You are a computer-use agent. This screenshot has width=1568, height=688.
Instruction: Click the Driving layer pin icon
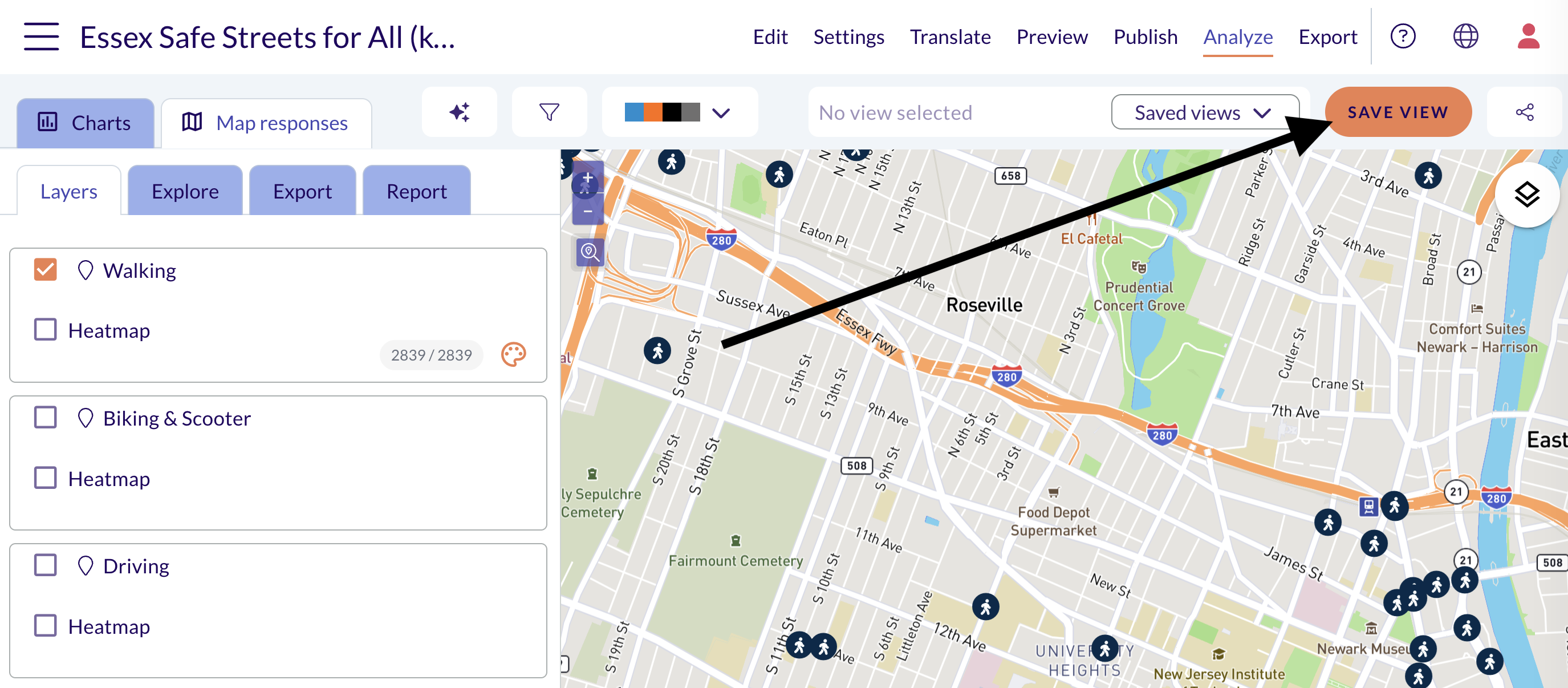85,565
